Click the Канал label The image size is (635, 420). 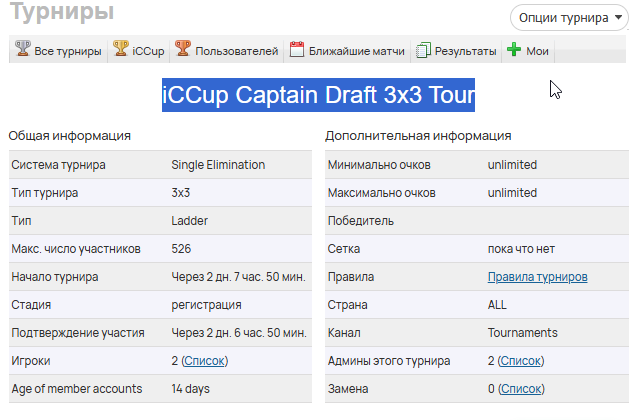click(344, 333)
